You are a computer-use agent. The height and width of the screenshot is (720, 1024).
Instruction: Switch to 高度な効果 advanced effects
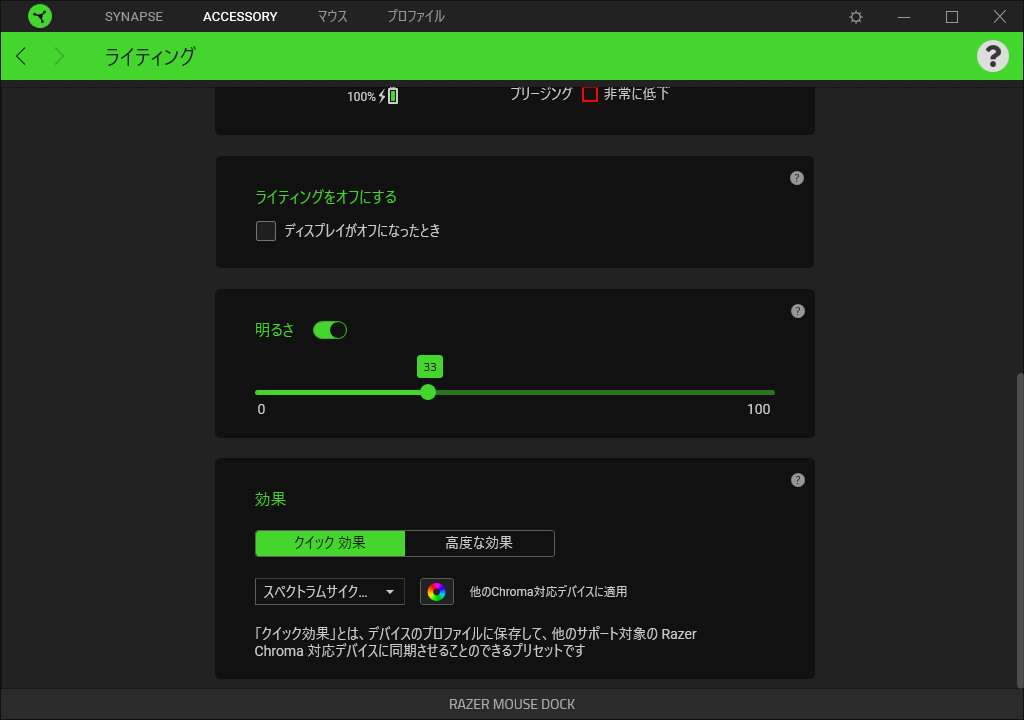coord(479,543)
